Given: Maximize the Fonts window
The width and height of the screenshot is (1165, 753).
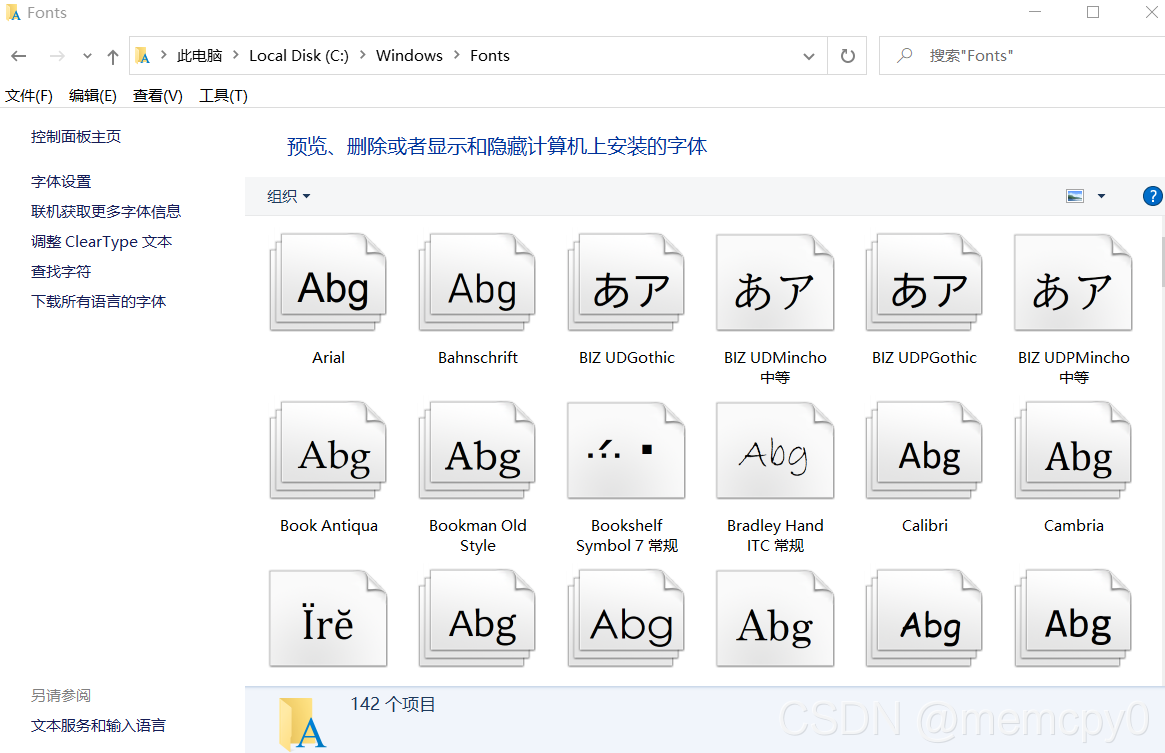Looking at the screenshot, I should 1093,12.
